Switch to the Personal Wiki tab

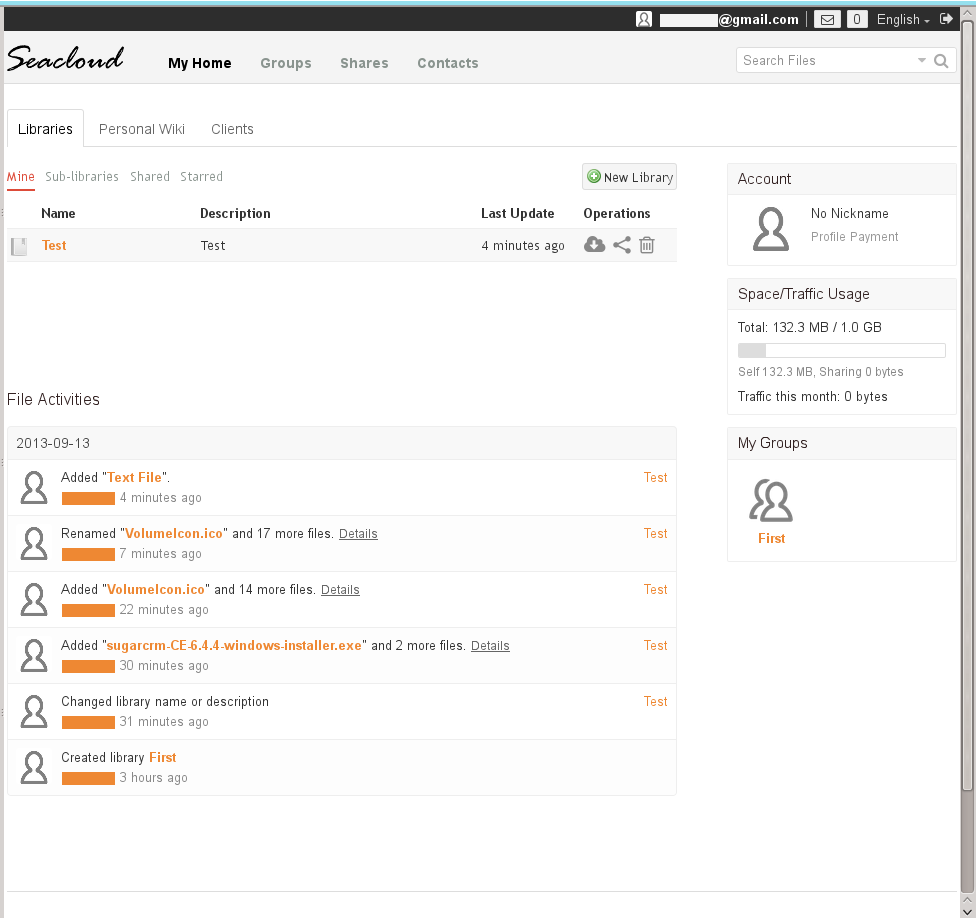tap(141, 129)
